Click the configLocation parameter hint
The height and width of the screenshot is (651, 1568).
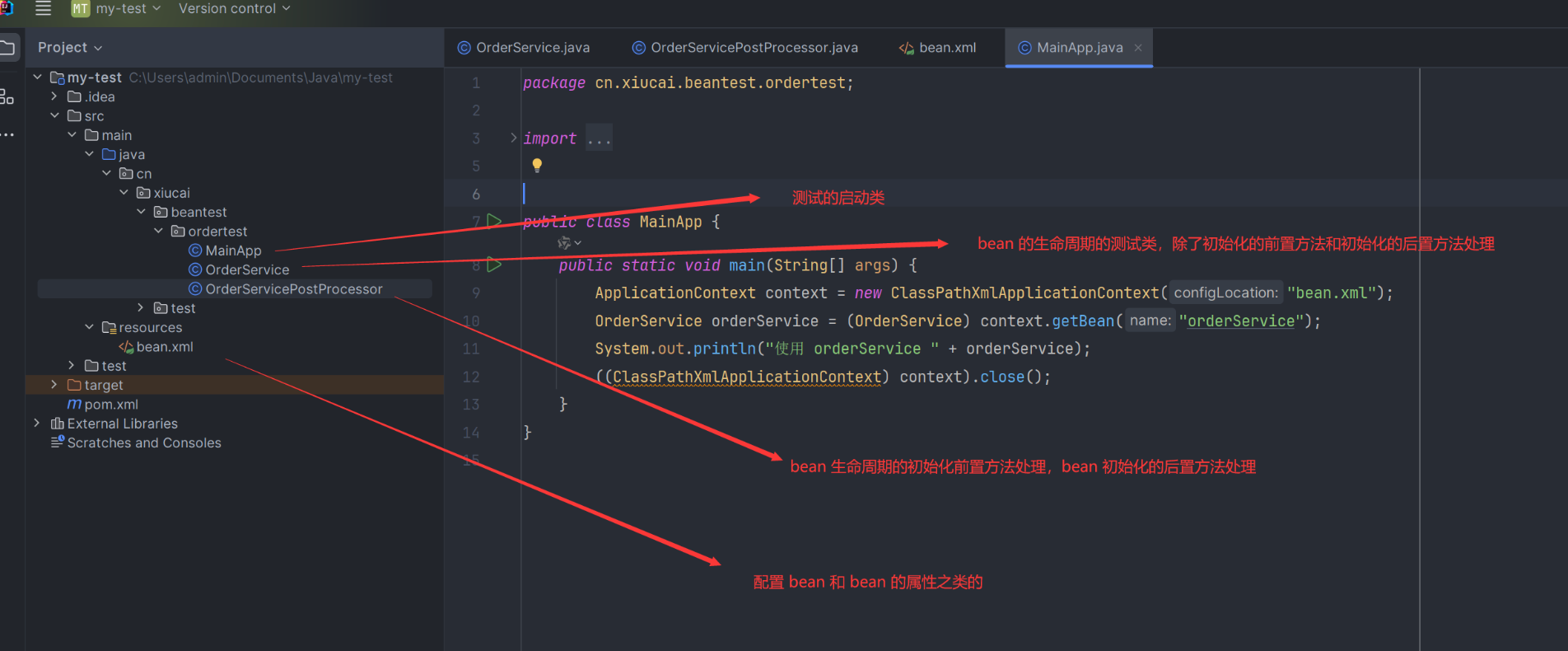coord(1225,293)
